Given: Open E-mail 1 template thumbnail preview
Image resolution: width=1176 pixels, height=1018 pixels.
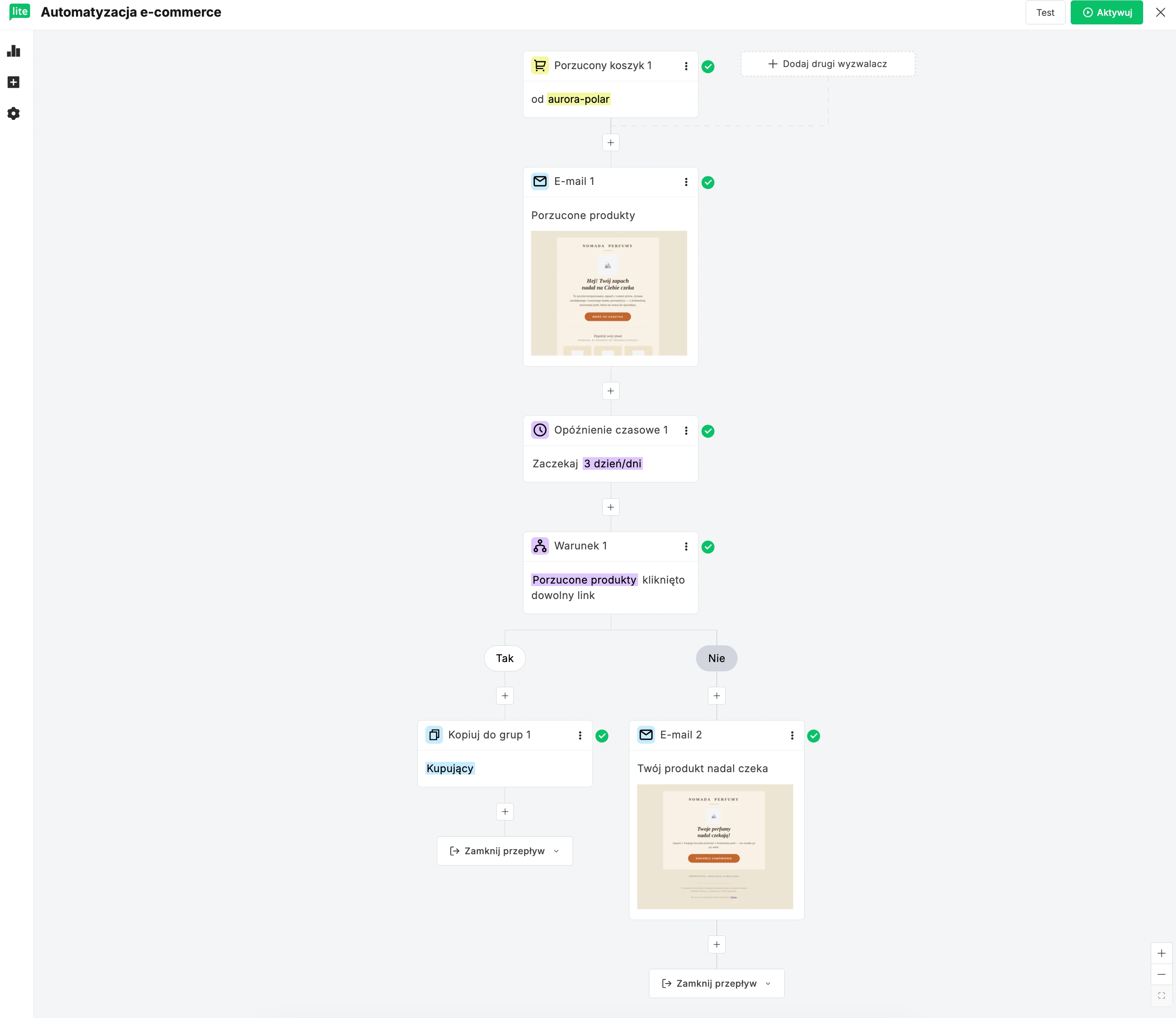Looking at the screenshot, I should [x=609, y=293].
